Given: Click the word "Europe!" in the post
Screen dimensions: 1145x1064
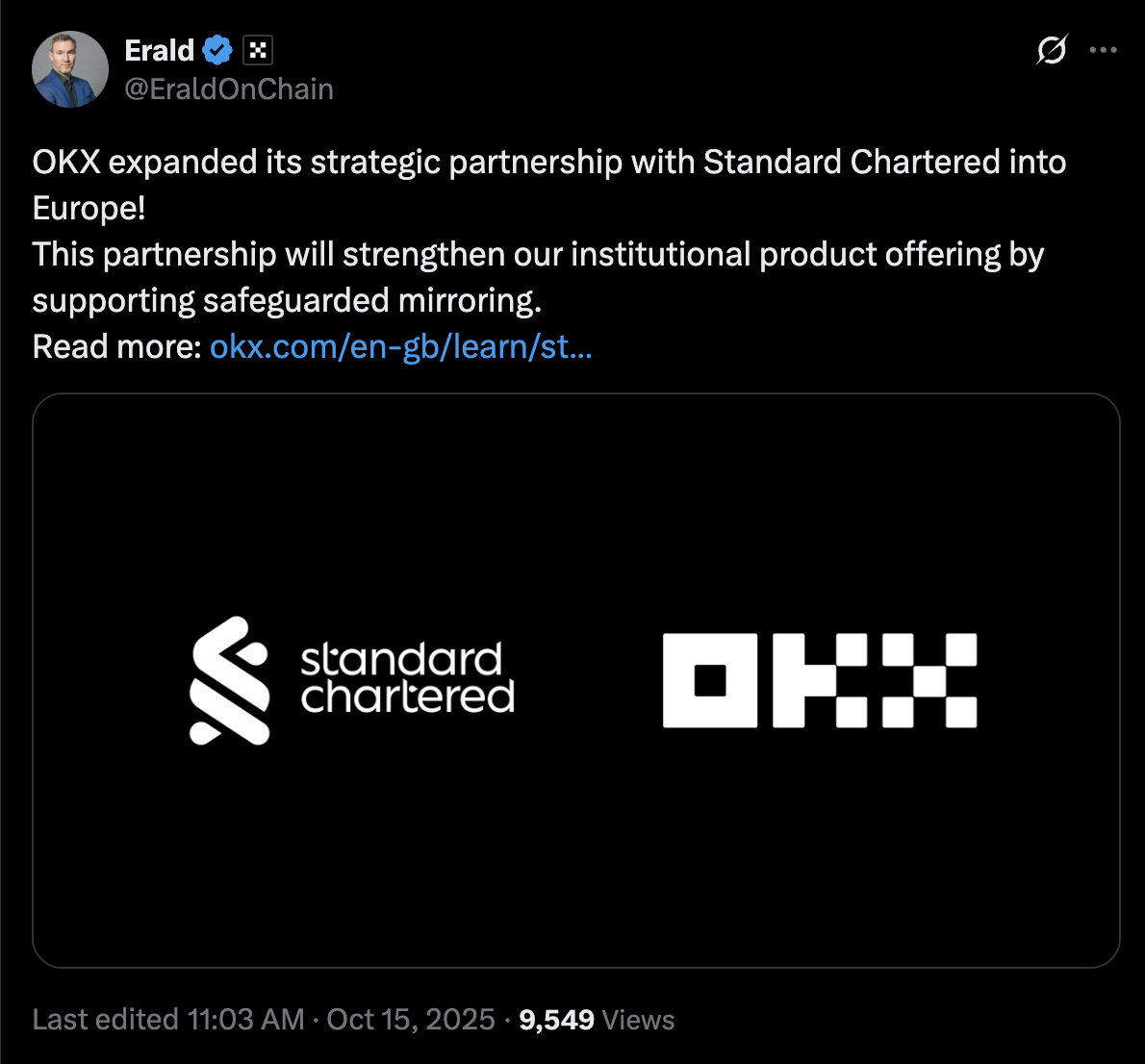Looking at the screenshot, I should click(89, 209).
